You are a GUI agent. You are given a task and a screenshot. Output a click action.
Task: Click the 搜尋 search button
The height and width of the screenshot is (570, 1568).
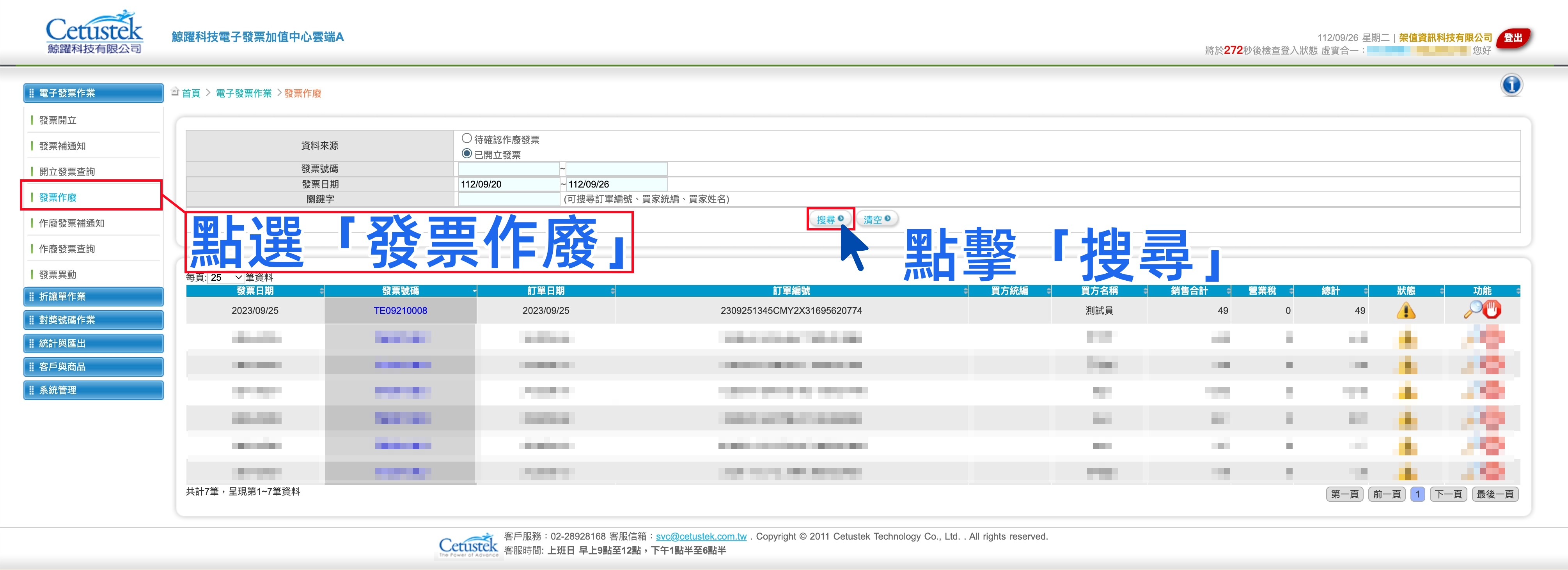[x=830, y=219]
